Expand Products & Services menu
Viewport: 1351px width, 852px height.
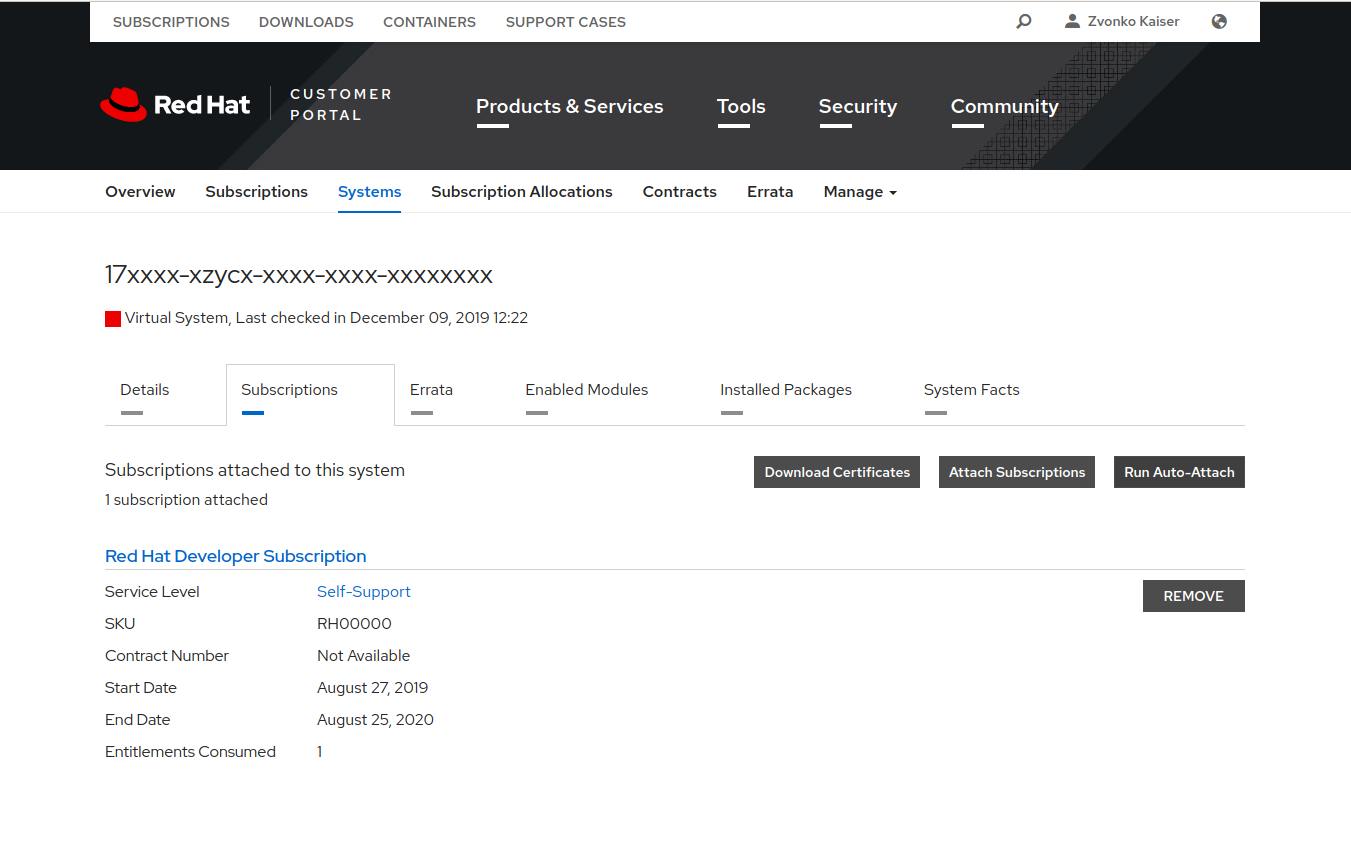click(x=570, y=106)
